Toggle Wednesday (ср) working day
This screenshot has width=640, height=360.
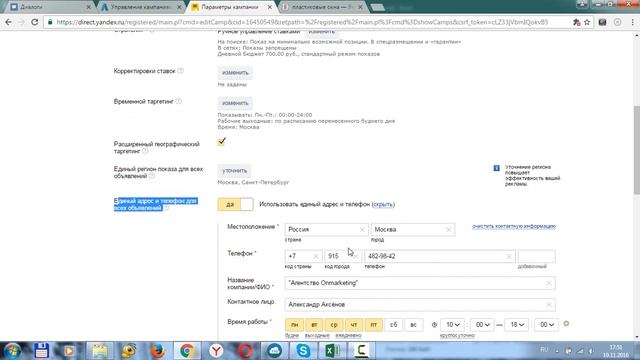(334, 325)
